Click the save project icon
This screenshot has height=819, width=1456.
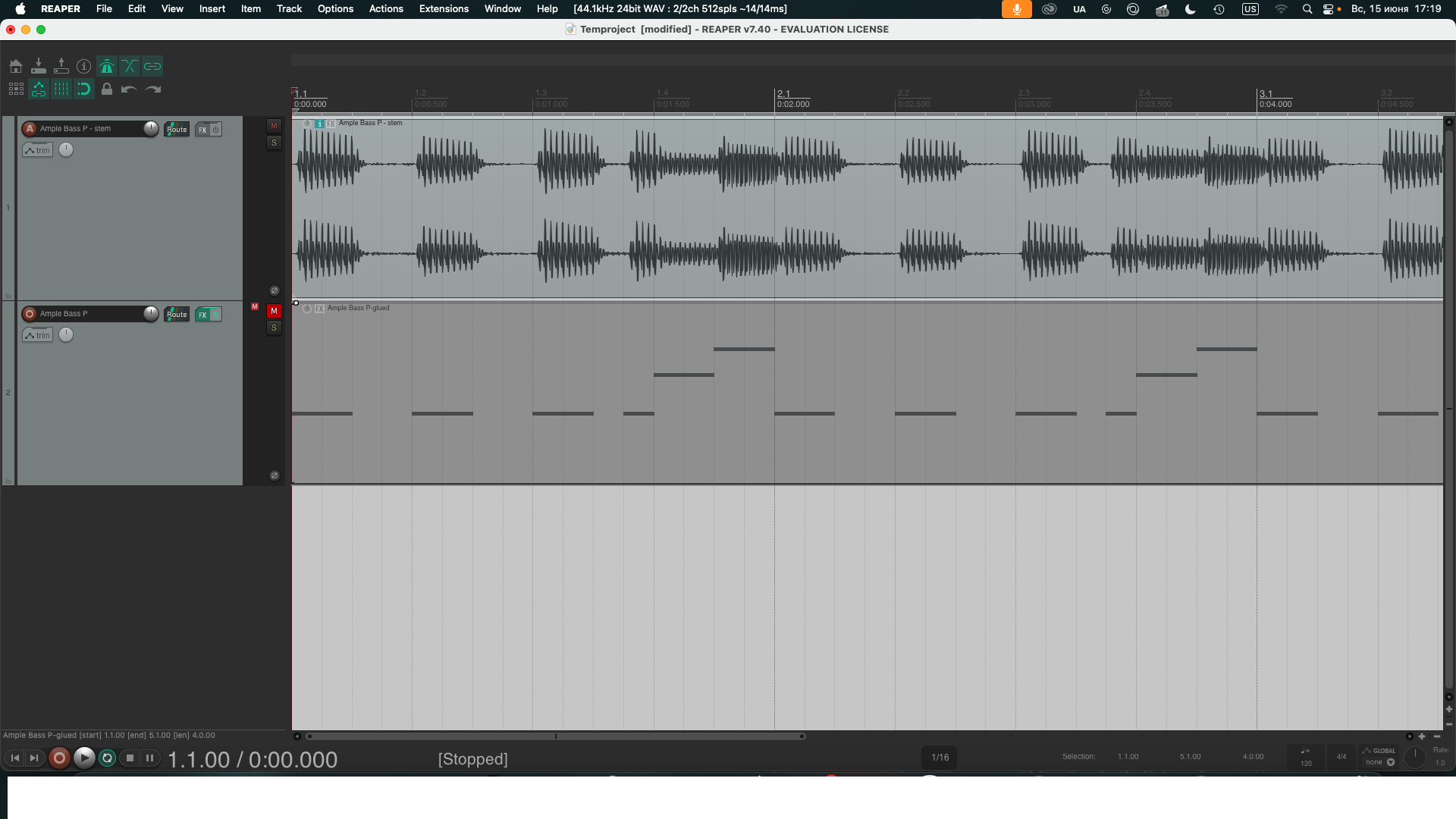61,67
